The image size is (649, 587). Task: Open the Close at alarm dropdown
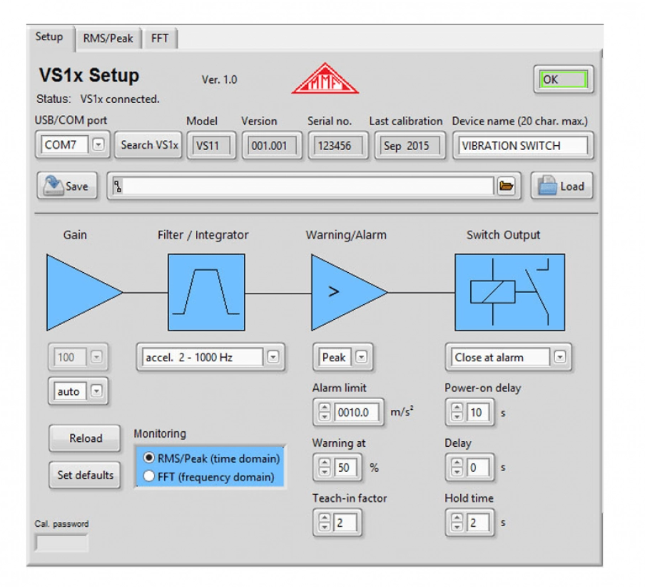point(560,357)
